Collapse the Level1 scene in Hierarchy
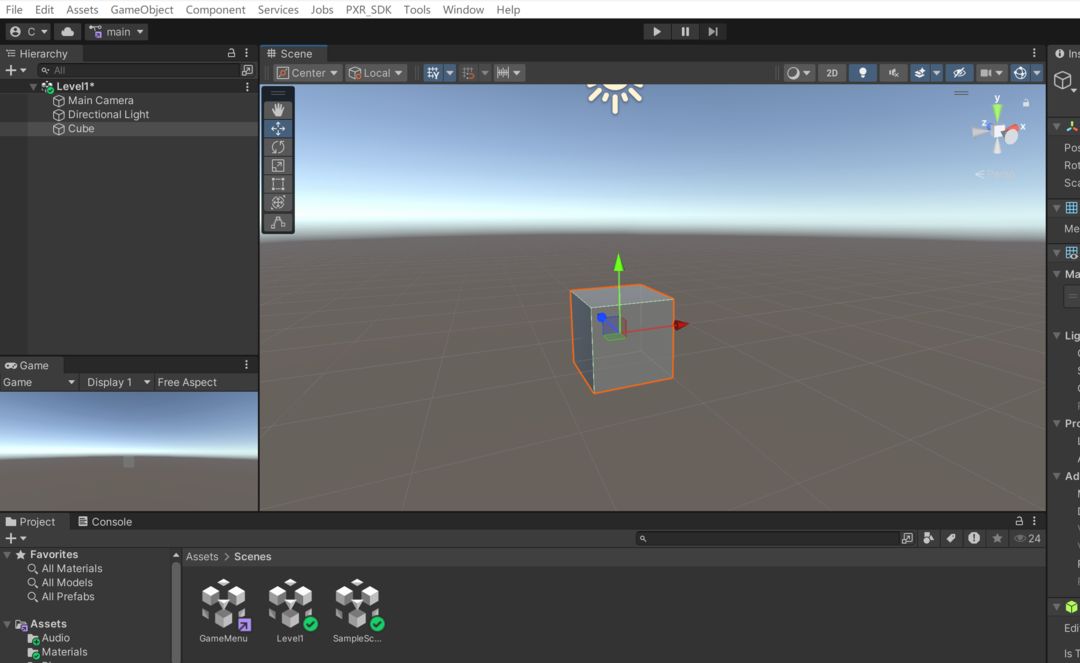 33,87
